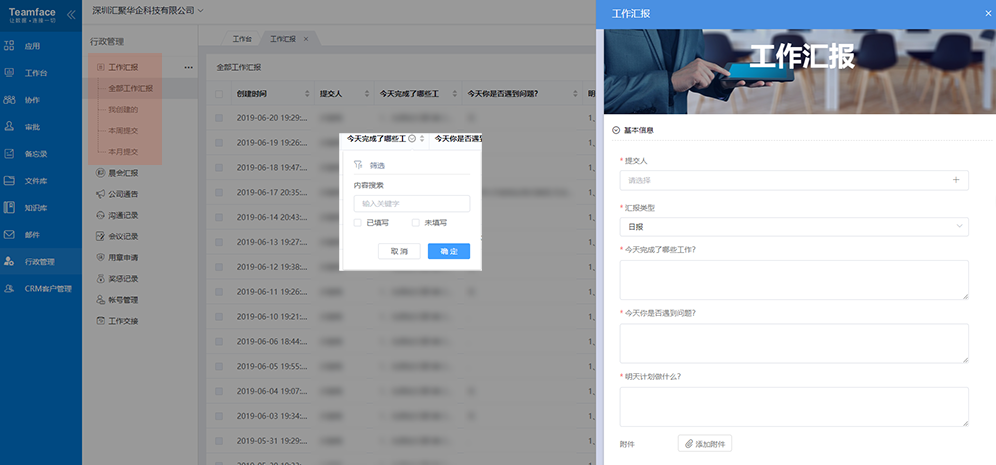Check row dated 2019-06-17 20:35
Screen dimensions: 996x465
coord(219,192)
